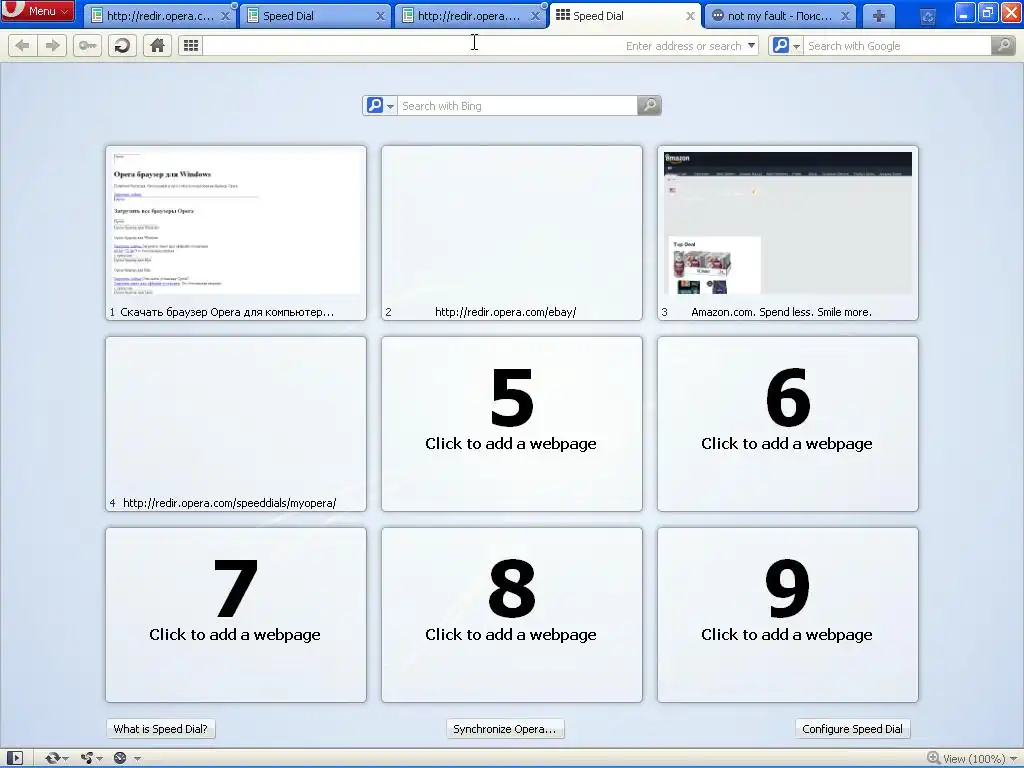Click the Configure Speed Dial button

[x=852, y=729]
